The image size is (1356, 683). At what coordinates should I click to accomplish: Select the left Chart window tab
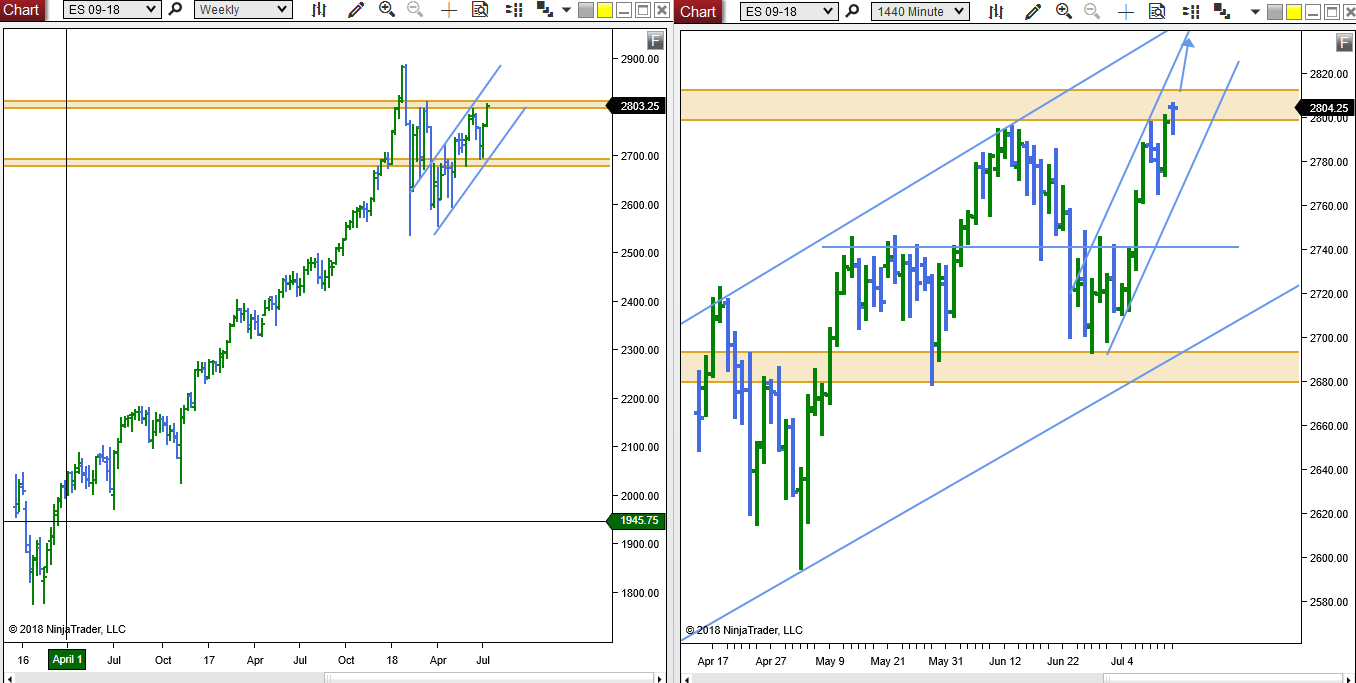click(x=22, y=10)
